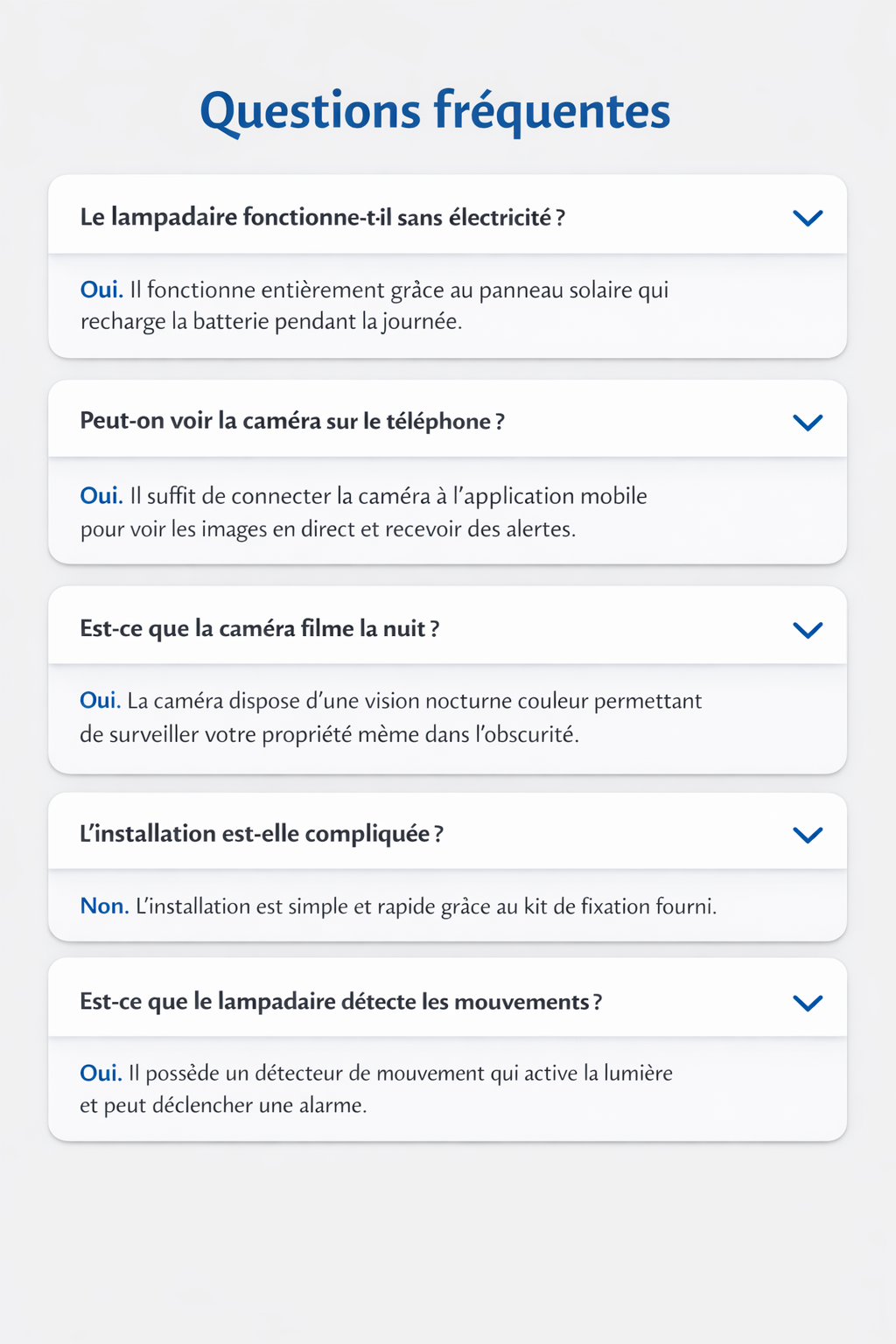Image resolution: width=896 pixels, height=1344 pixels.
Task: Click the 'Questions fréquentes' page title
Action: (x=435, y=111)
